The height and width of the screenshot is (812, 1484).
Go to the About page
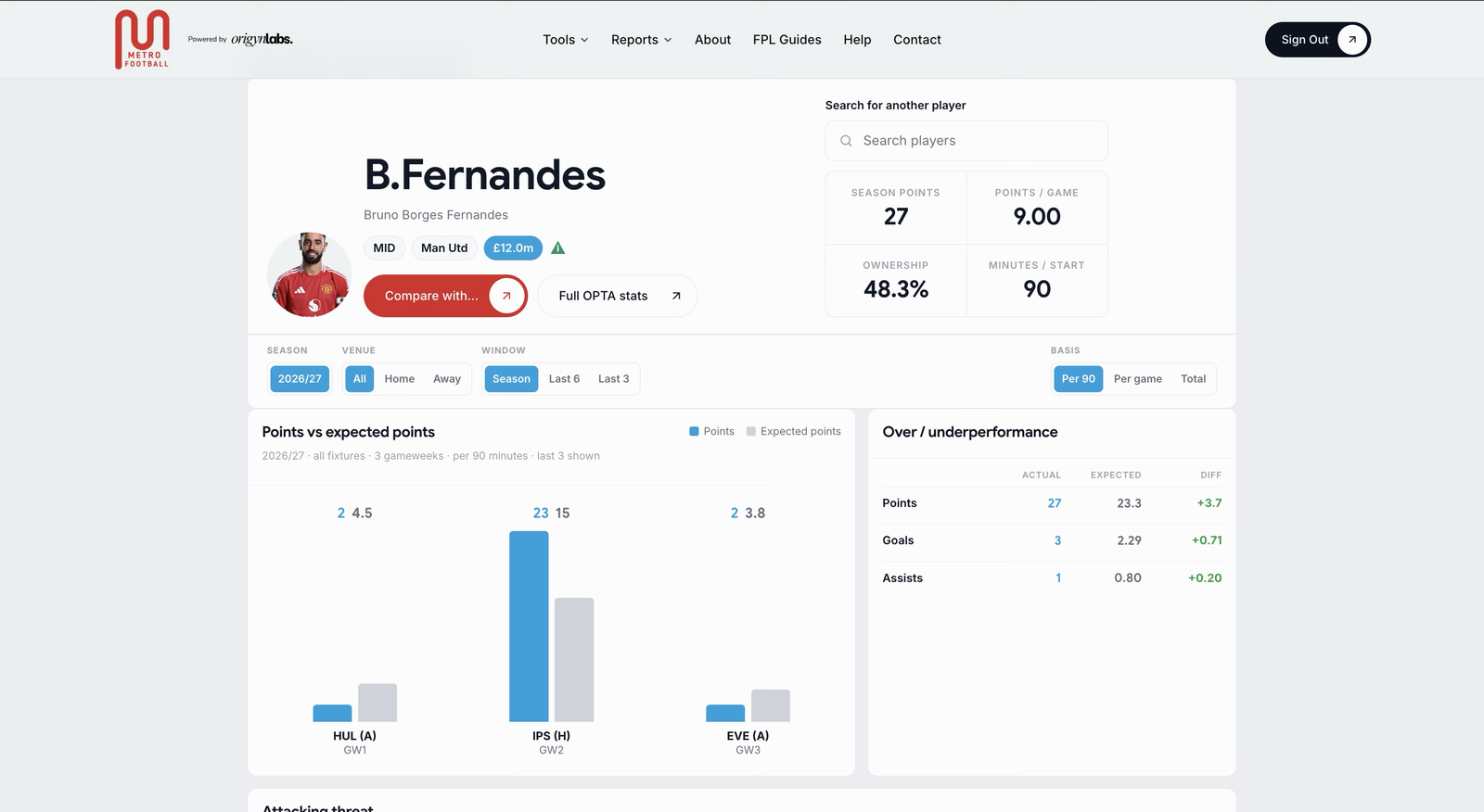coord(712,40)
